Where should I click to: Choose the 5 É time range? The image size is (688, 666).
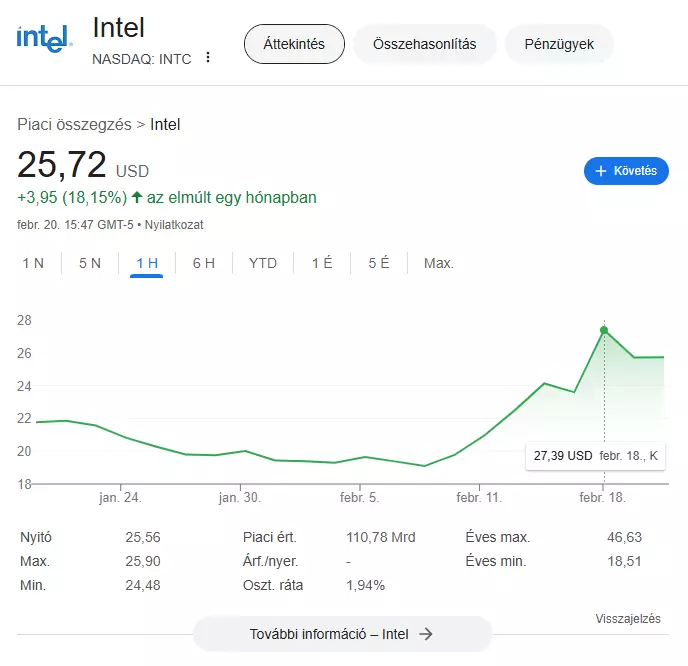tap(379, 263)
